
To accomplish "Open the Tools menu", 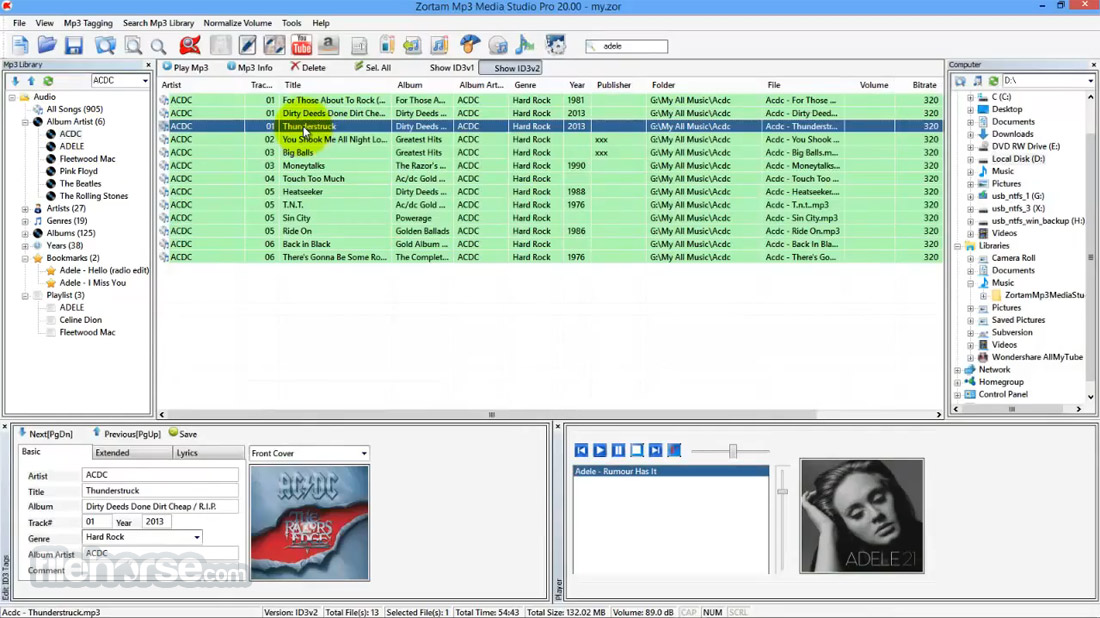I will [x=291, y=23].
